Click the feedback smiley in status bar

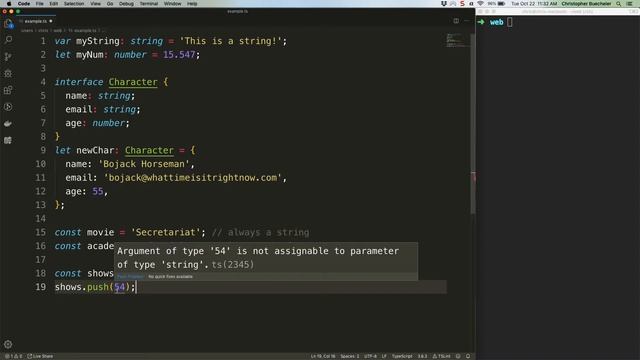(x=458, y=356)
